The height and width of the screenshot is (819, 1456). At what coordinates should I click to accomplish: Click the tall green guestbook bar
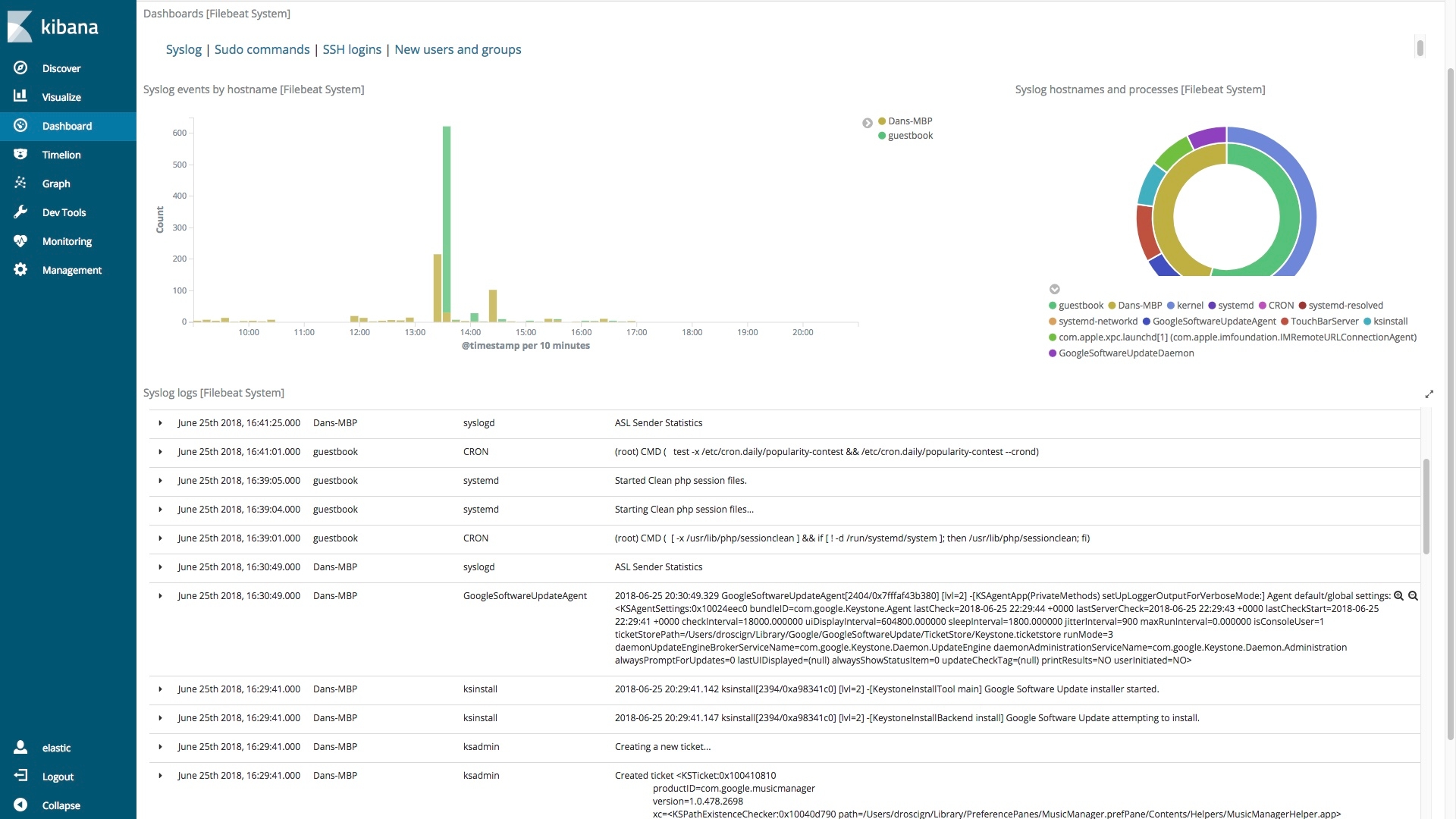click(447, 219)
